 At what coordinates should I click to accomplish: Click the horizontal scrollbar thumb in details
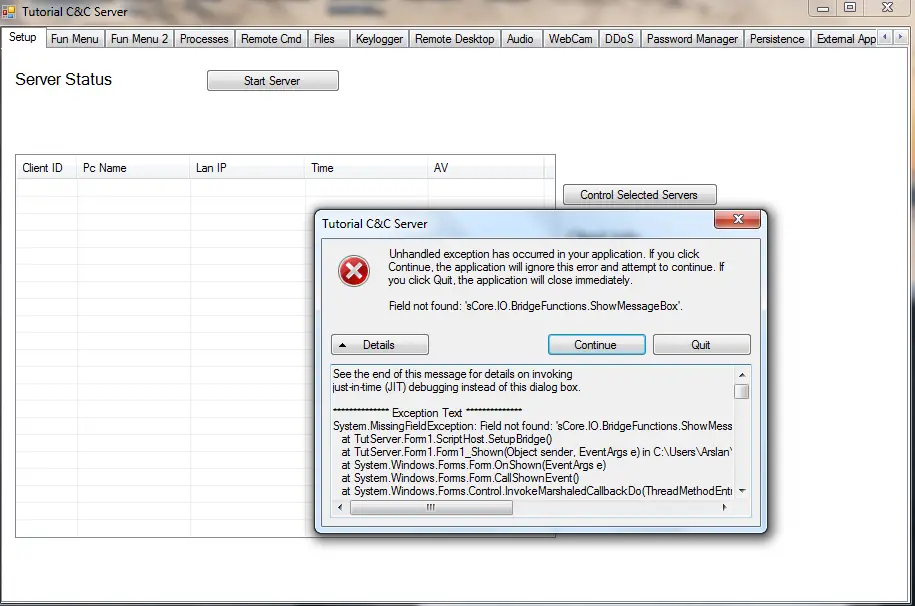coord(431,507)
